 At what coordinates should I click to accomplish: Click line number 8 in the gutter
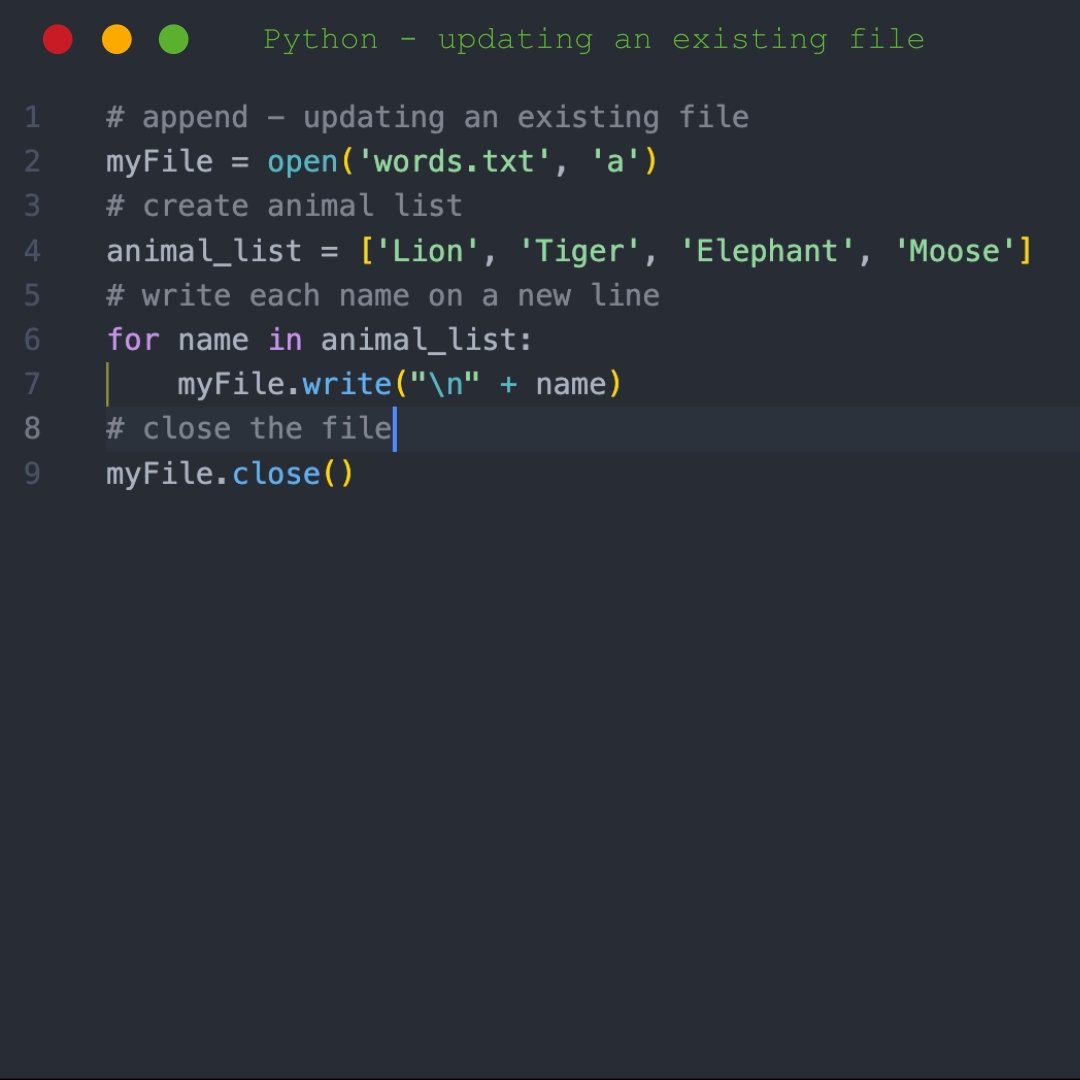click(x=32, y=428)
